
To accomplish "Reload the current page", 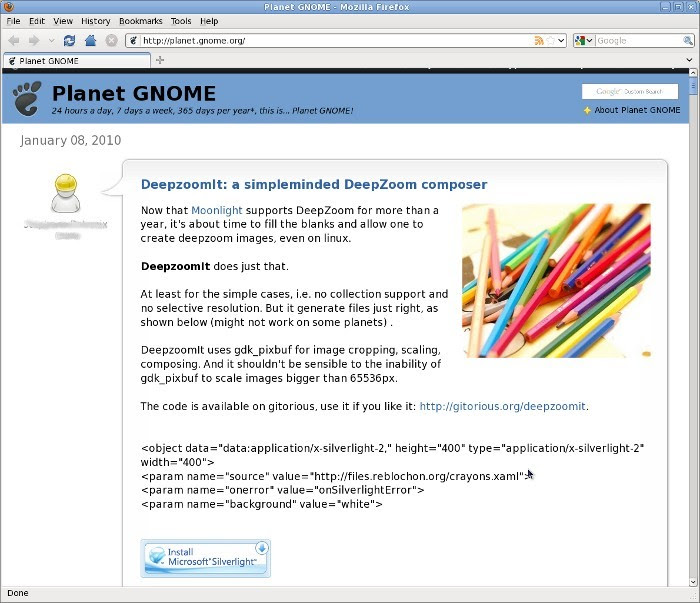I will point(69,41).
